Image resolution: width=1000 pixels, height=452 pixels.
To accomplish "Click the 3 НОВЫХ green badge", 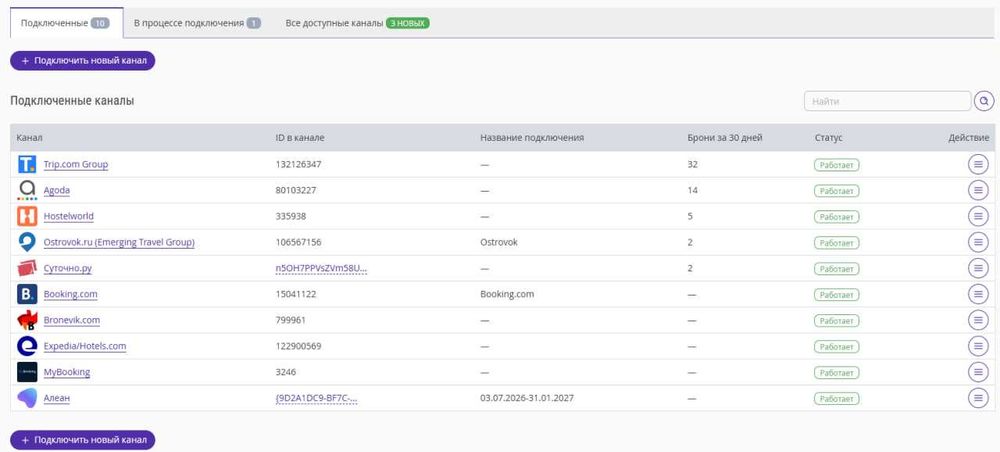I will [x=408, y=23].
